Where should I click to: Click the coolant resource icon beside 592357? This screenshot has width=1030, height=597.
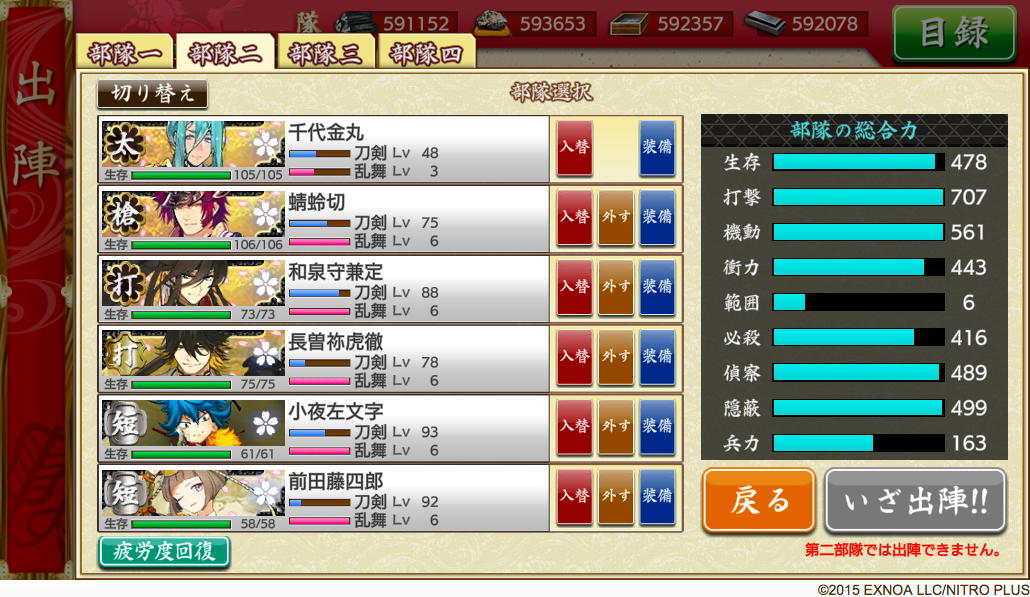629,24
